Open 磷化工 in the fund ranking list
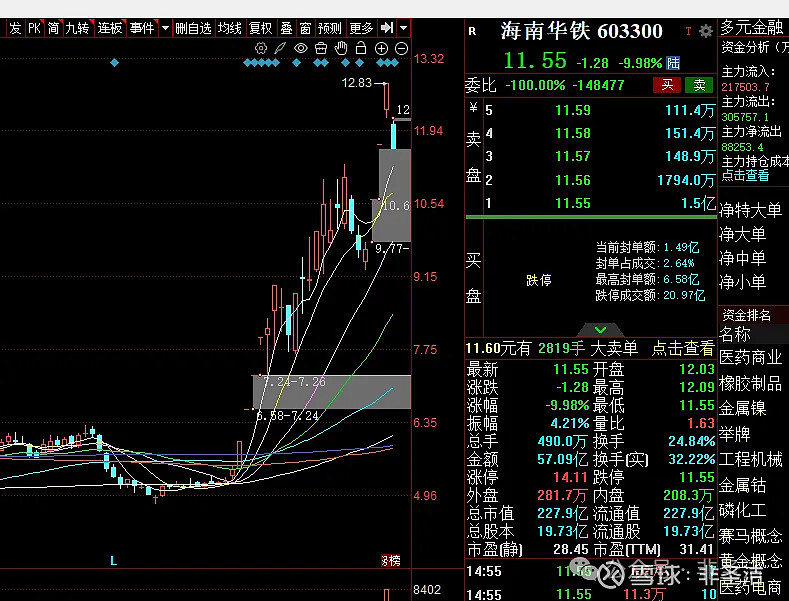 pos(742,510)
